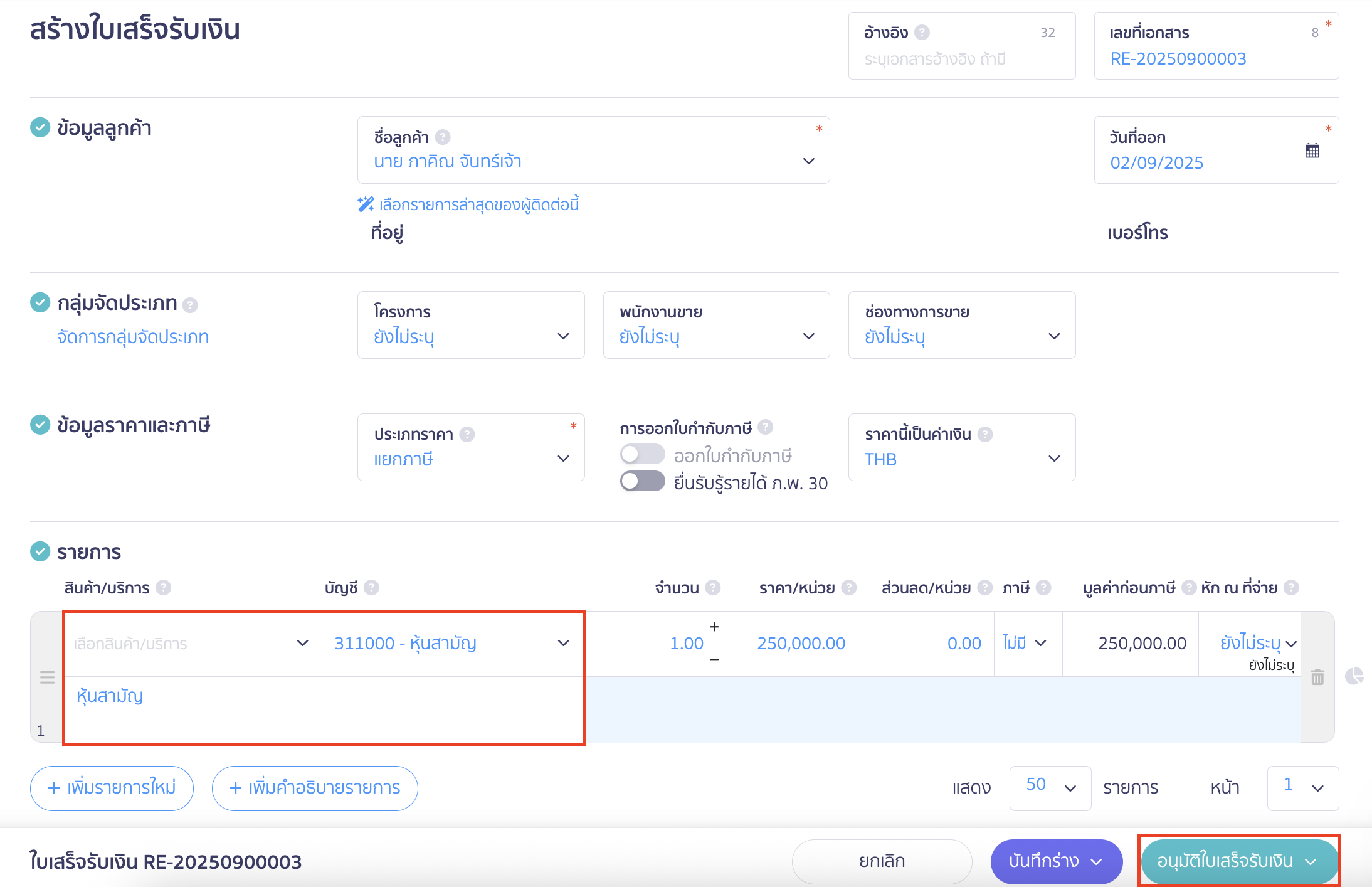
Task: Click the magic wand icon for latest items
Action: tap(366, 204)
